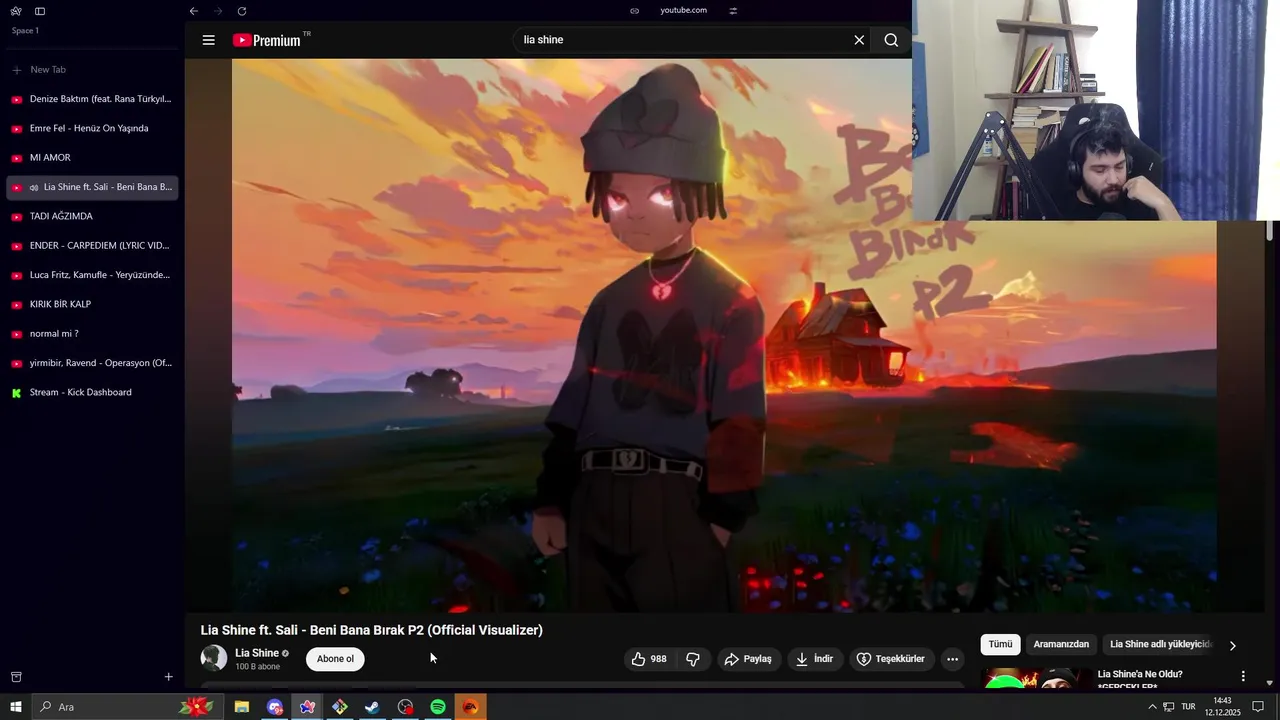The image size is (1280, 720).
Task: Click the youtube.com address text
Action: [683, 10]
